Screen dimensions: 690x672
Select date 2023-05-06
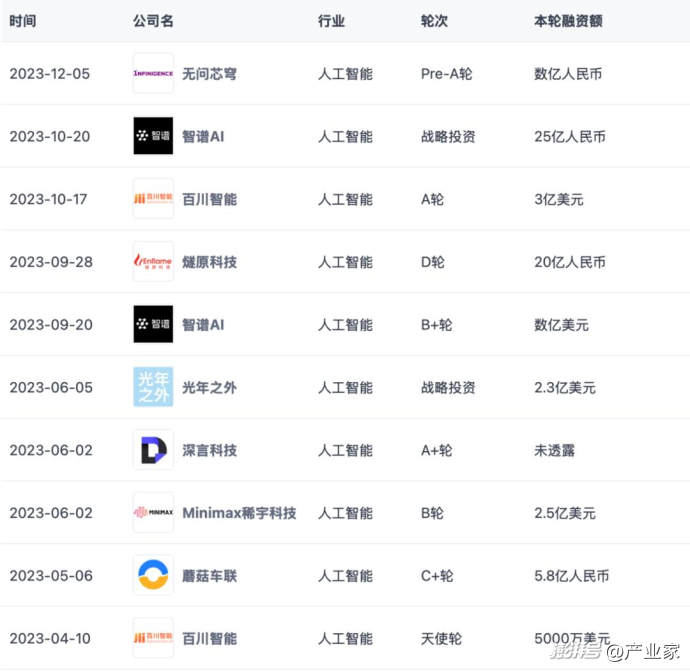click(x=51, y=576)
